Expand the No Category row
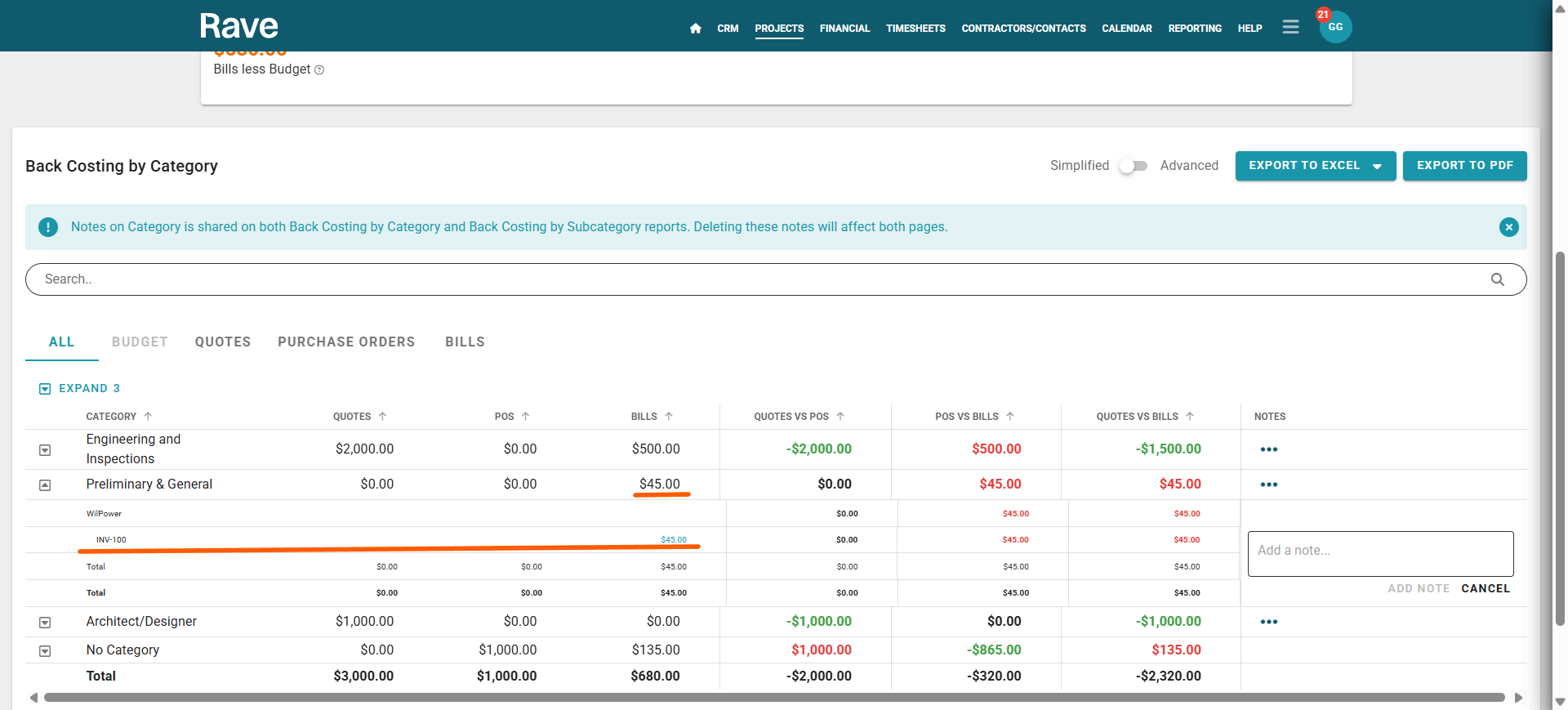1568x710 pixels. 45,650
